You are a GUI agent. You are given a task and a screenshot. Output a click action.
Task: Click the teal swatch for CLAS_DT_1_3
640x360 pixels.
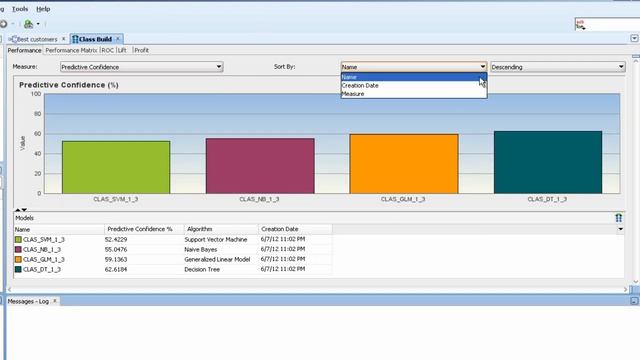[x=18, y=269]
